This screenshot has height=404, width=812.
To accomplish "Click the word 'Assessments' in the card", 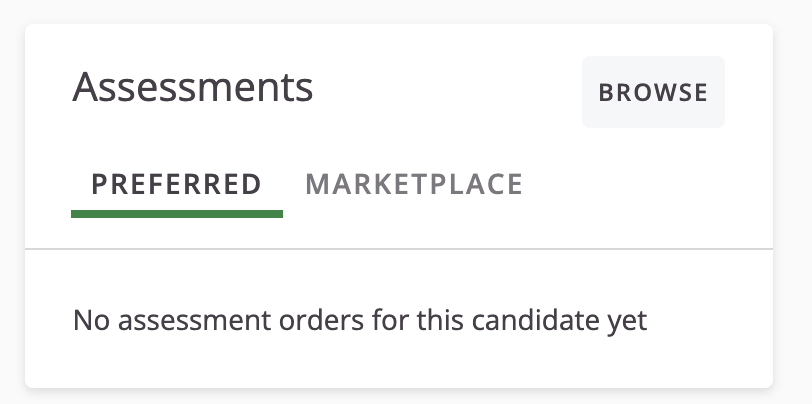I will (x=193, y=88).
